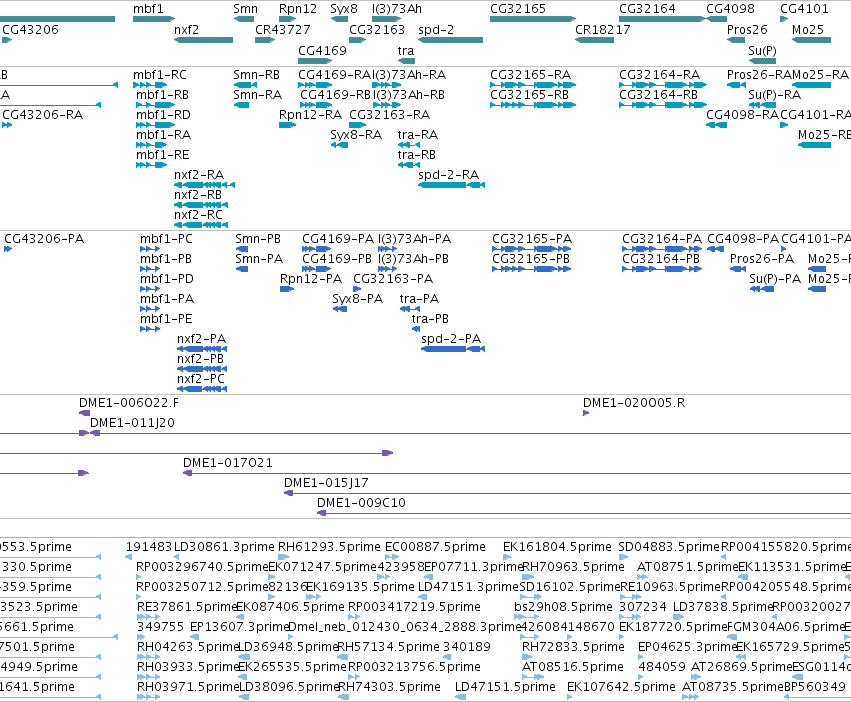The width and height of the screenshot is (851, 702).
Task: Select the Pros26 gene label
Action: click(747, 29)
